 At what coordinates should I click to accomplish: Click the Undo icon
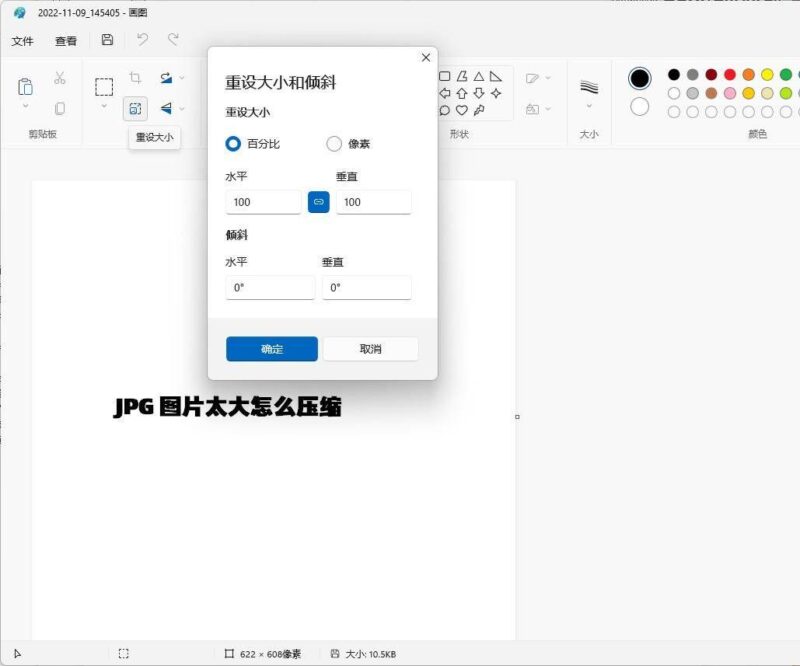[x=143, y=40]
